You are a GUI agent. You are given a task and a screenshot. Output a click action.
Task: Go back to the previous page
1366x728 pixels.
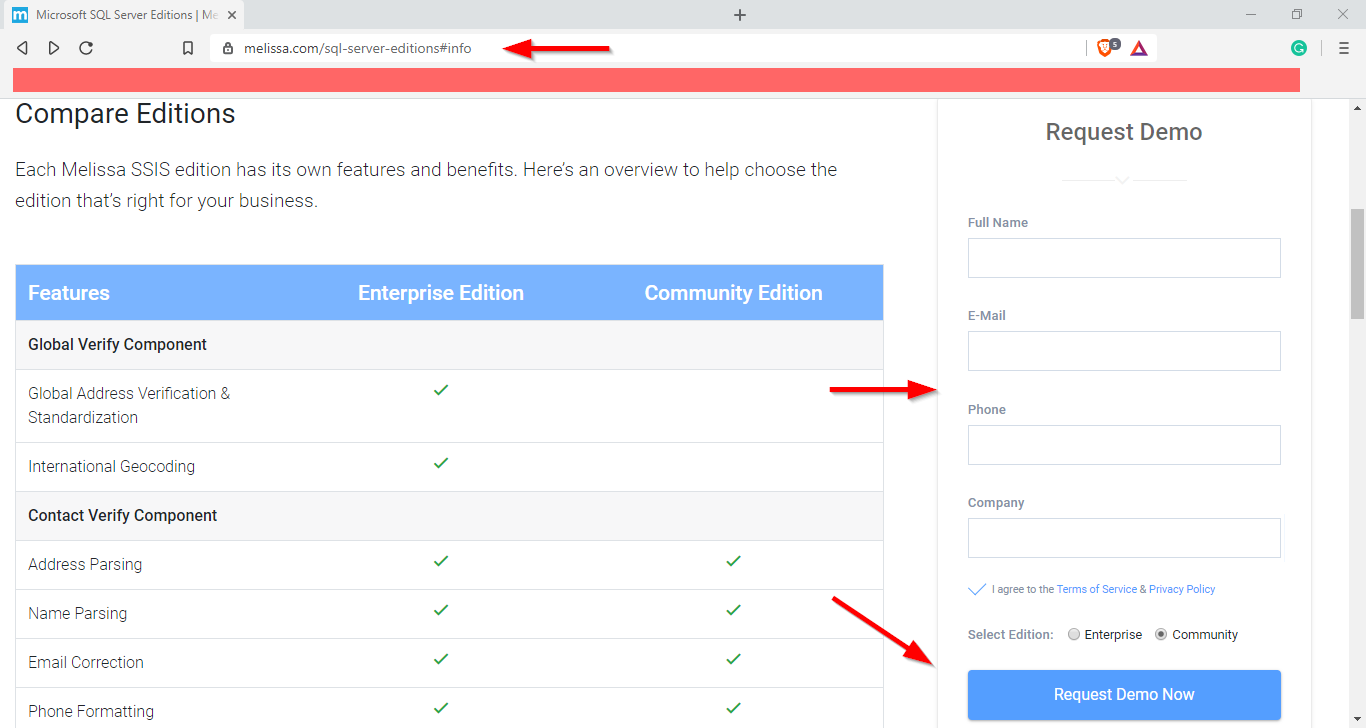(22, 48)
